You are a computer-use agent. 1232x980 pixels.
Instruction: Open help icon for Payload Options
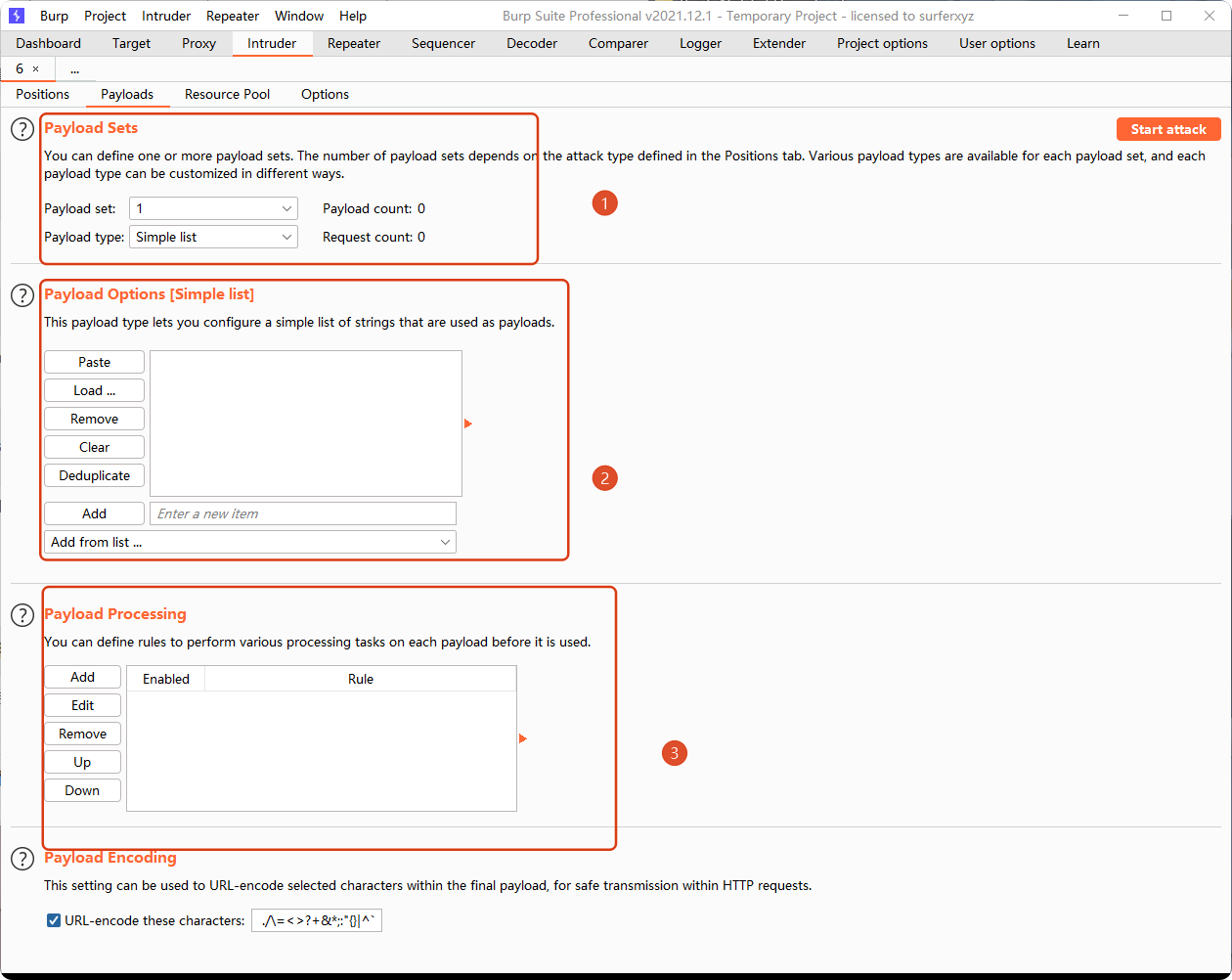pyautogui.click(x=22, y=295)
